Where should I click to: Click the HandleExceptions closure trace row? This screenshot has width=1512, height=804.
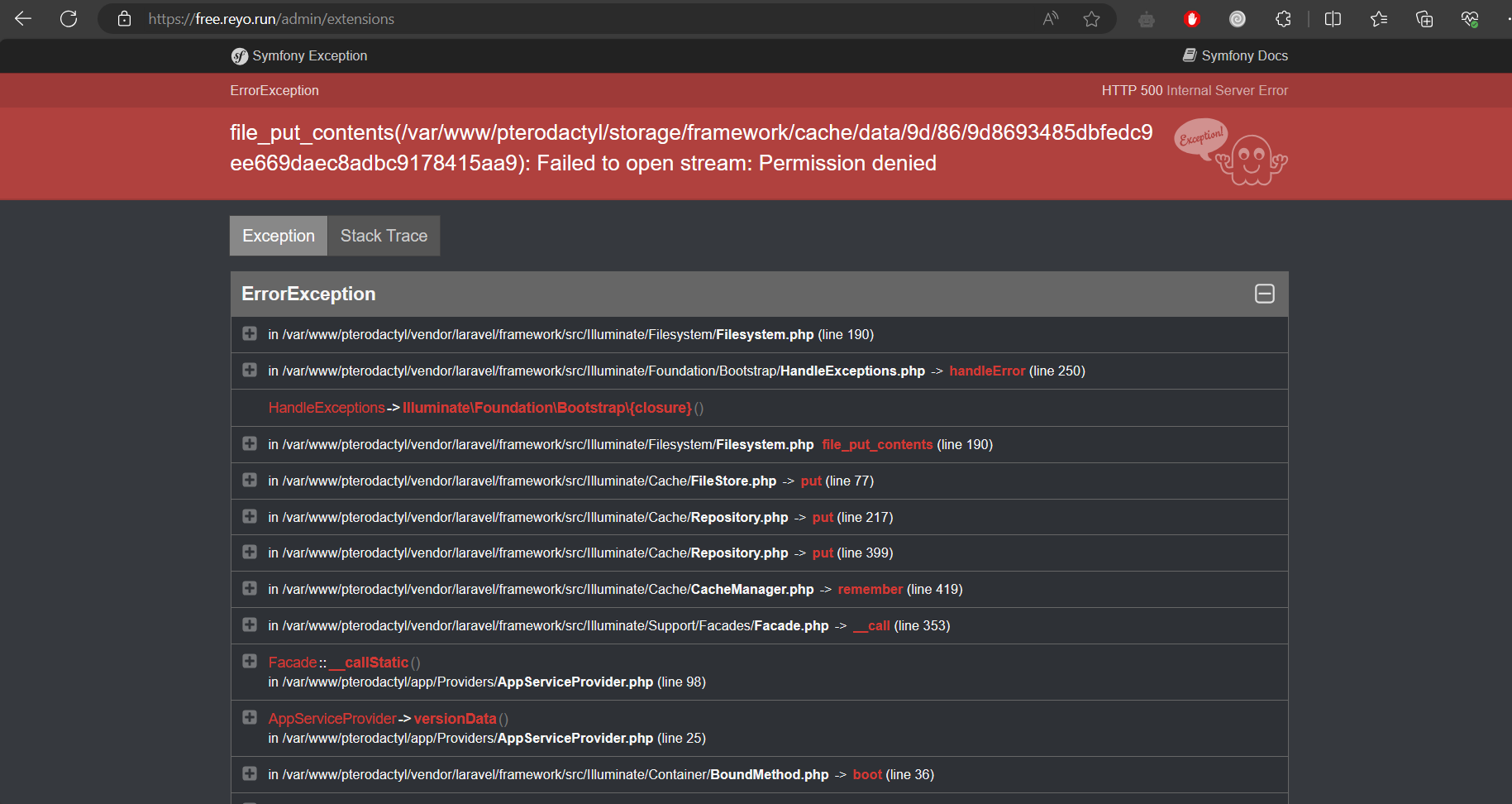(x=759, y=408)
